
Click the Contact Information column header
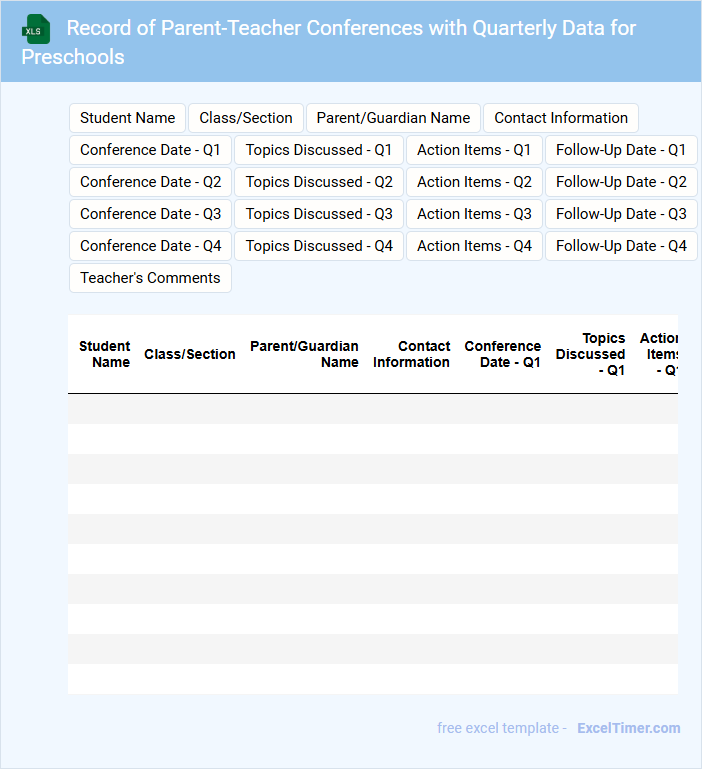pyautogui.click(x=411, y=354)
